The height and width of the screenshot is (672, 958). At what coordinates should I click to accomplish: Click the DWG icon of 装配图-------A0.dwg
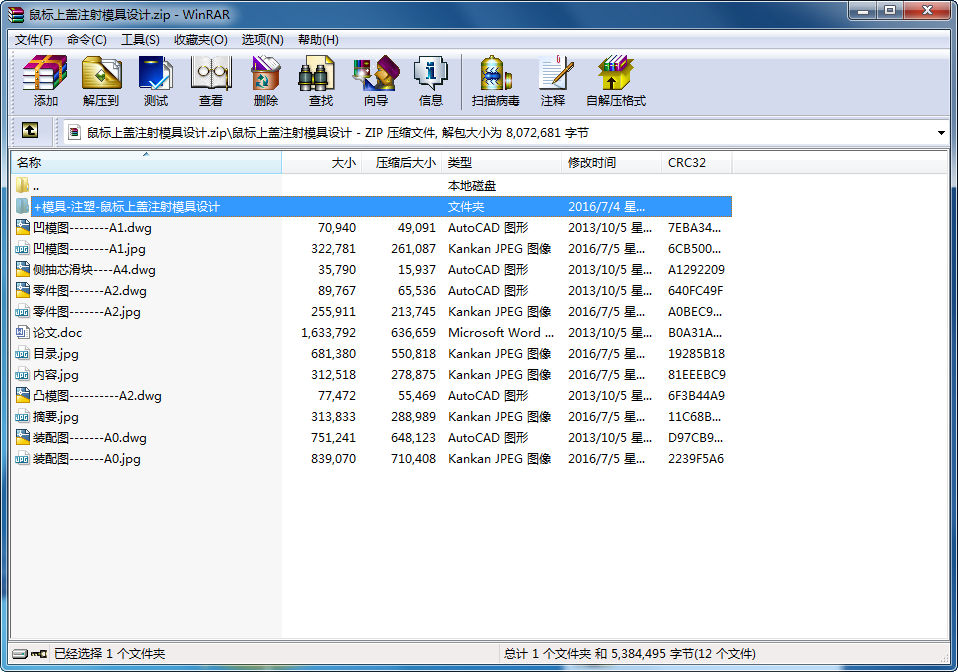click(23, 437)
